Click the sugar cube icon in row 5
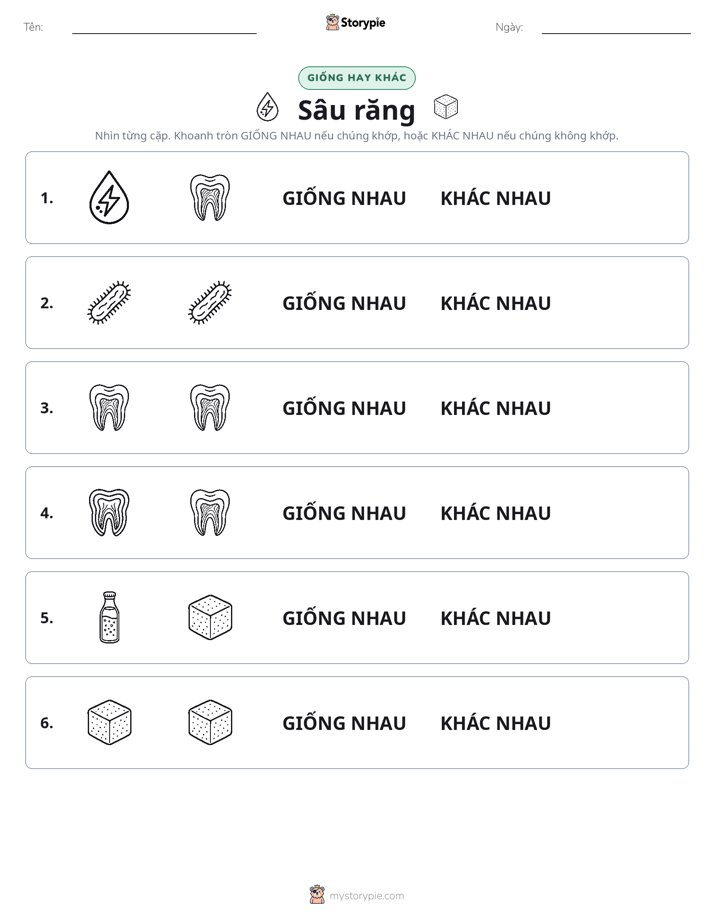Screen dimensions: 714x924 tap(210, 618)
